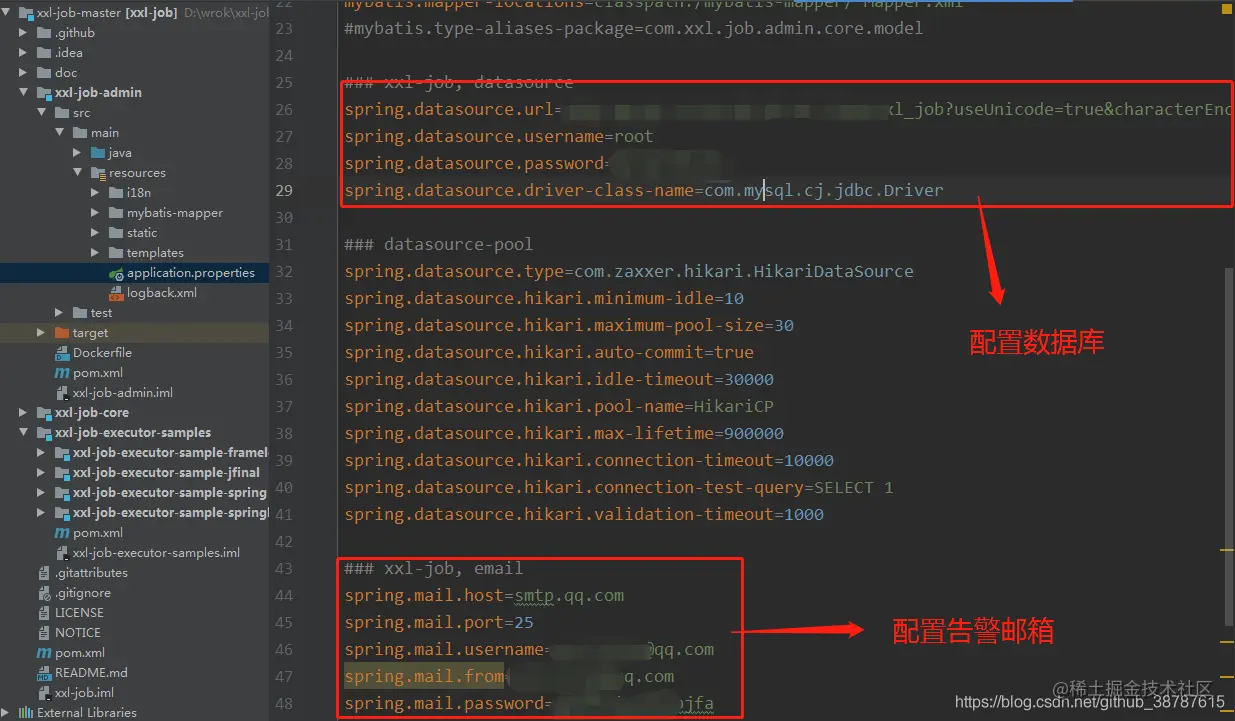The width and height of the screenshot is (1235, 721).
Task: Click the README.md file icon
Action: 44,673
